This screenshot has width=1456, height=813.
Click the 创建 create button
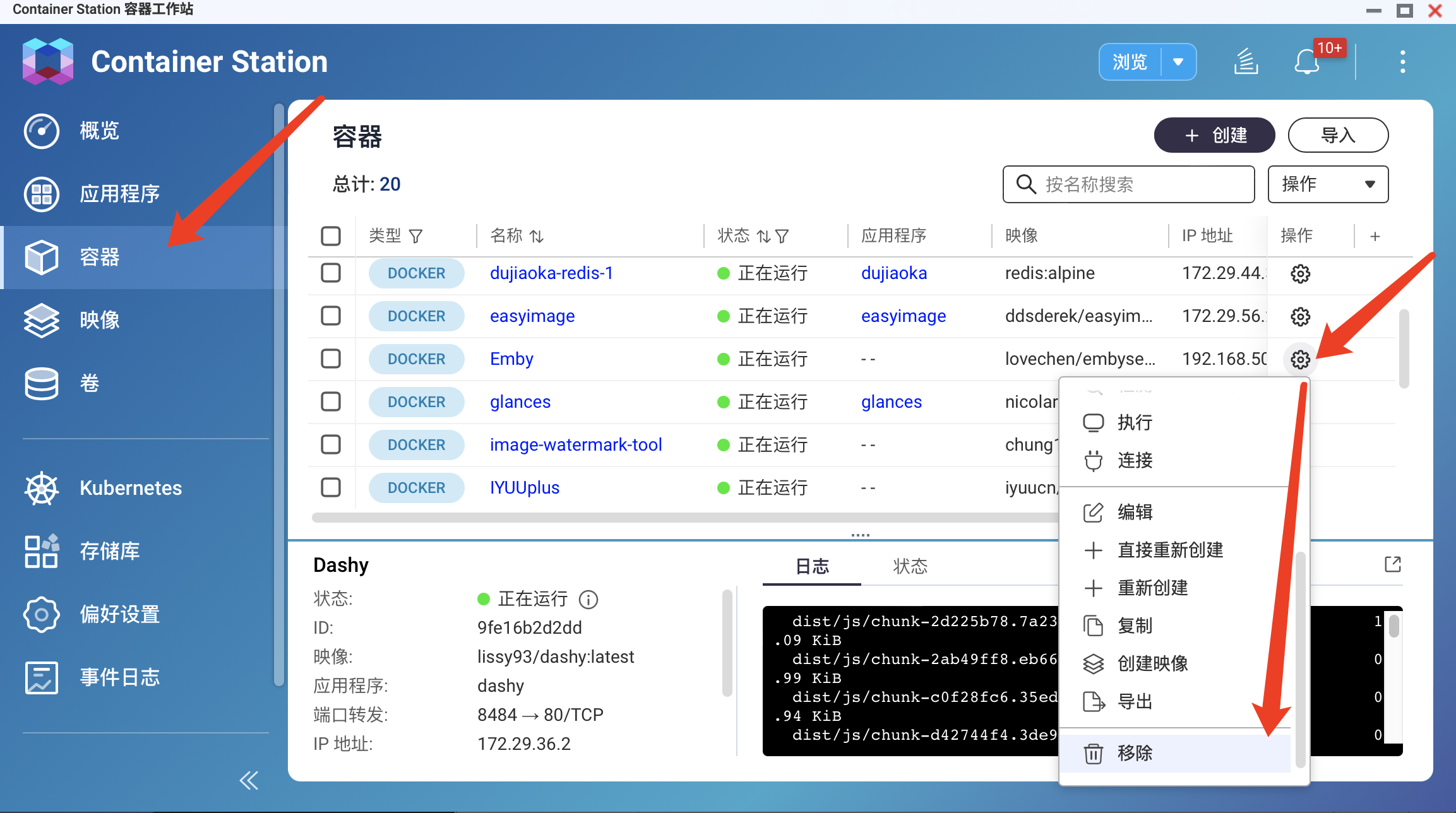1214,135
